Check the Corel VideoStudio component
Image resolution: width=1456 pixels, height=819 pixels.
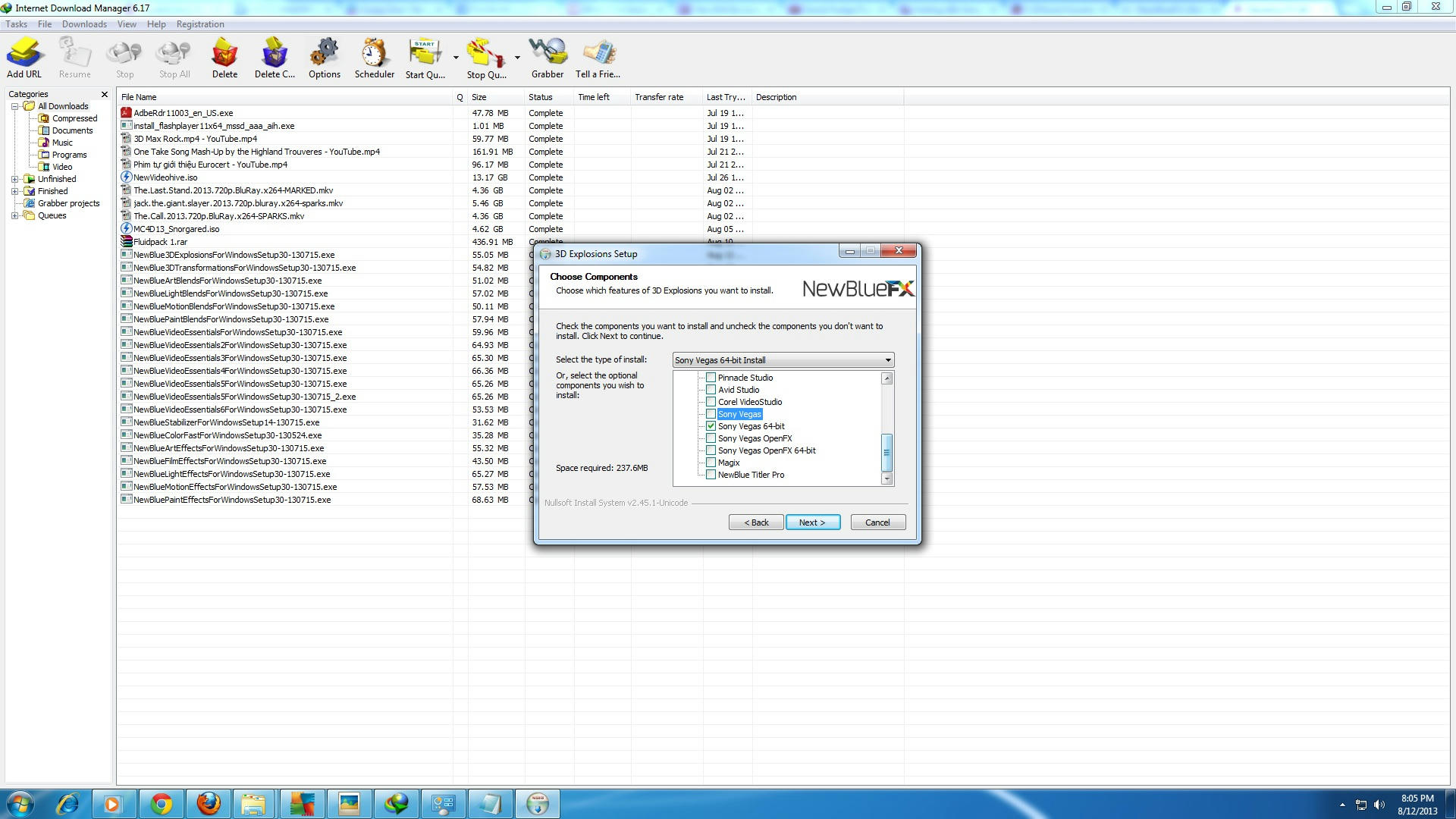711,402
